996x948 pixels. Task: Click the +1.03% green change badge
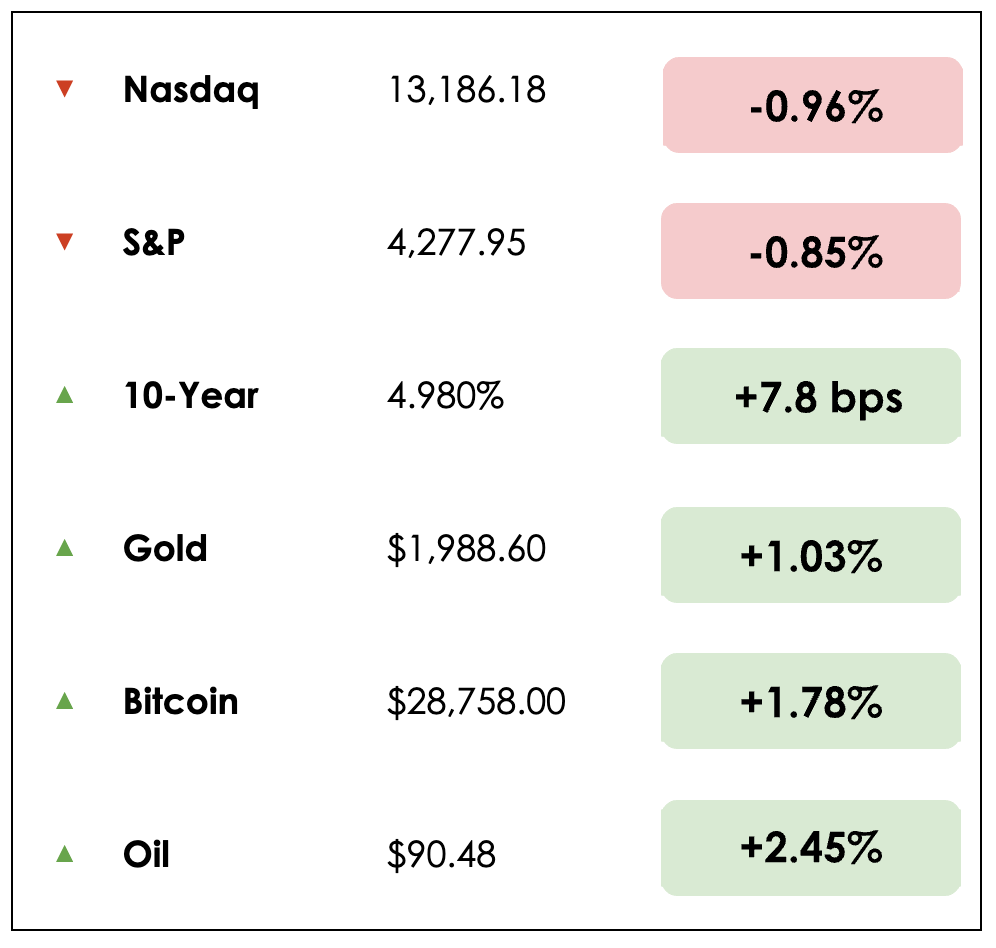[812, 555]
